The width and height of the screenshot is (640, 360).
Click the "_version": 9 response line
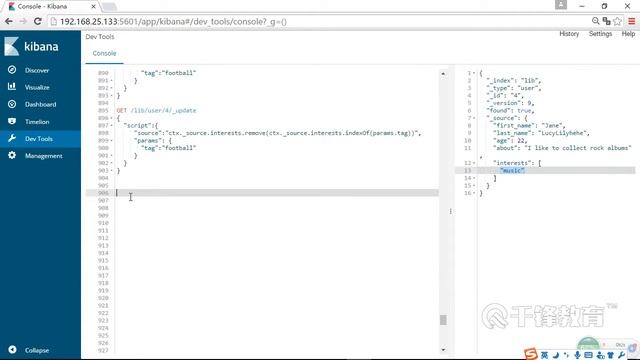click(x=510, y=103)
